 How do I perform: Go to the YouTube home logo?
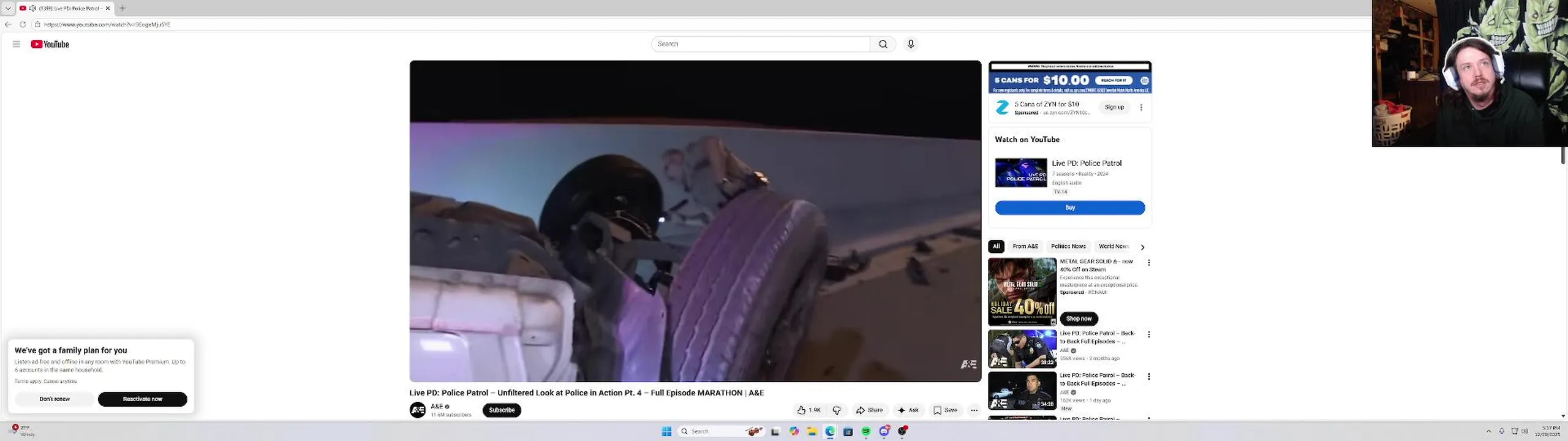pyautogui.click(x=50, y=44)
